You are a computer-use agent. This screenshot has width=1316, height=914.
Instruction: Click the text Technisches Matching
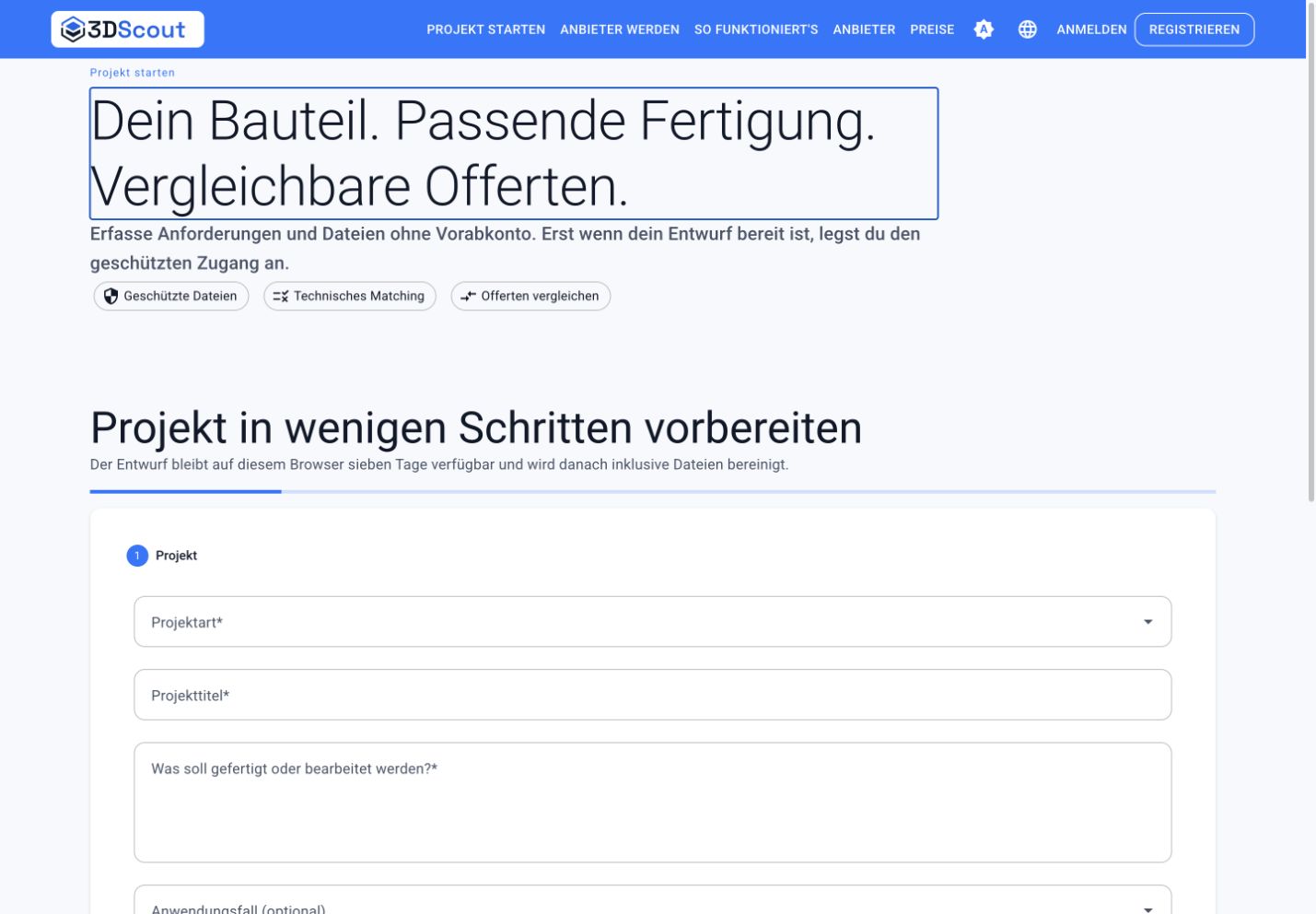(x=359, y=296)
